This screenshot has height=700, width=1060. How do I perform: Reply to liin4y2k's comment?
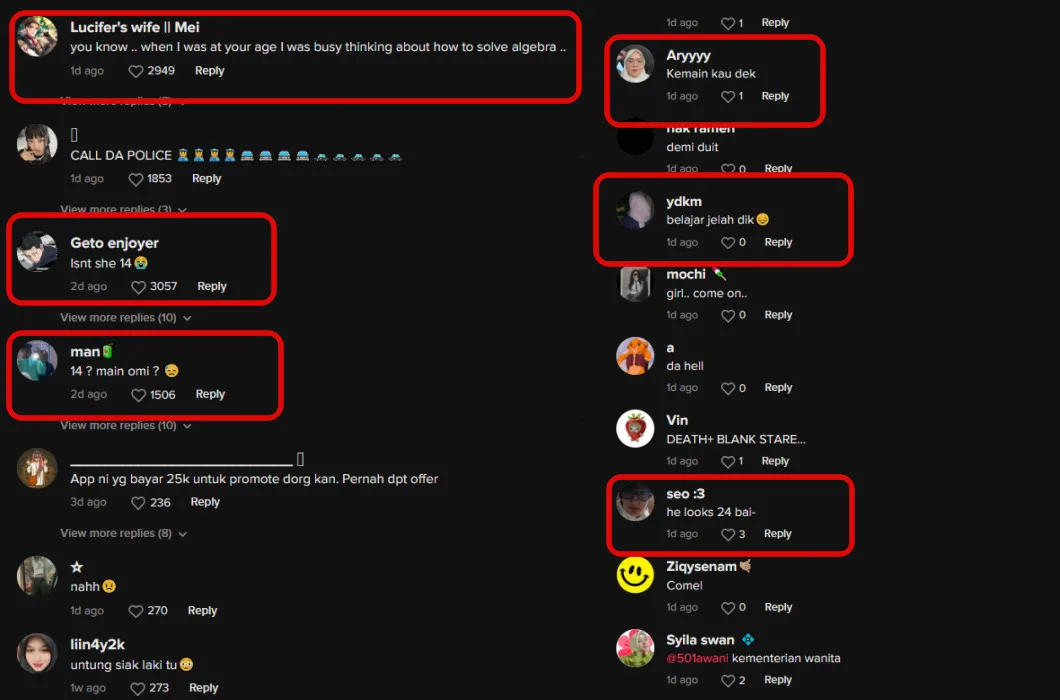click(203, 687)
